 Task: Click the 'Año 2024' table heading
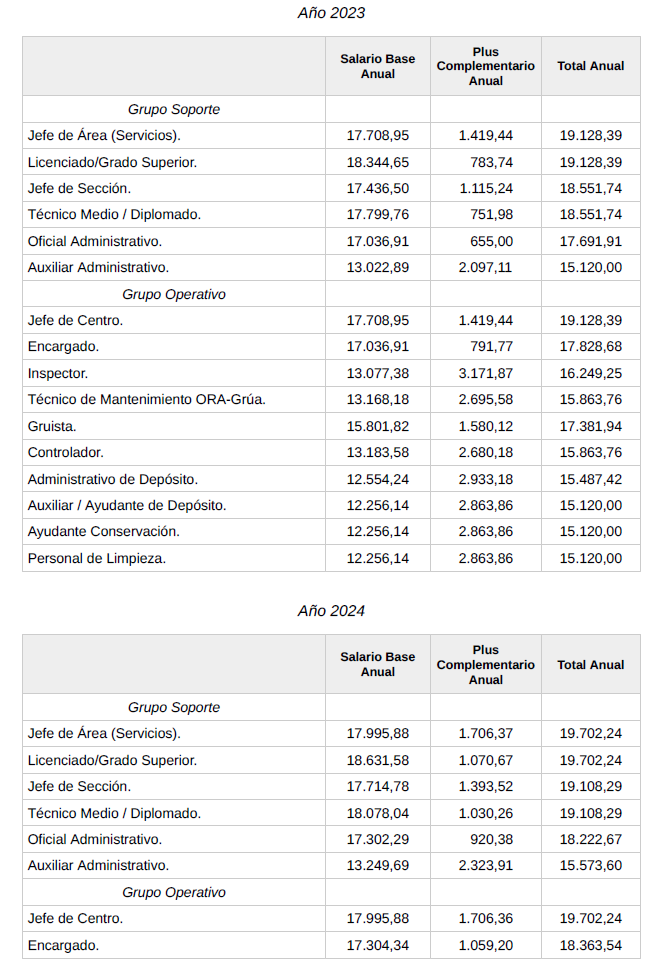(331, 611)
